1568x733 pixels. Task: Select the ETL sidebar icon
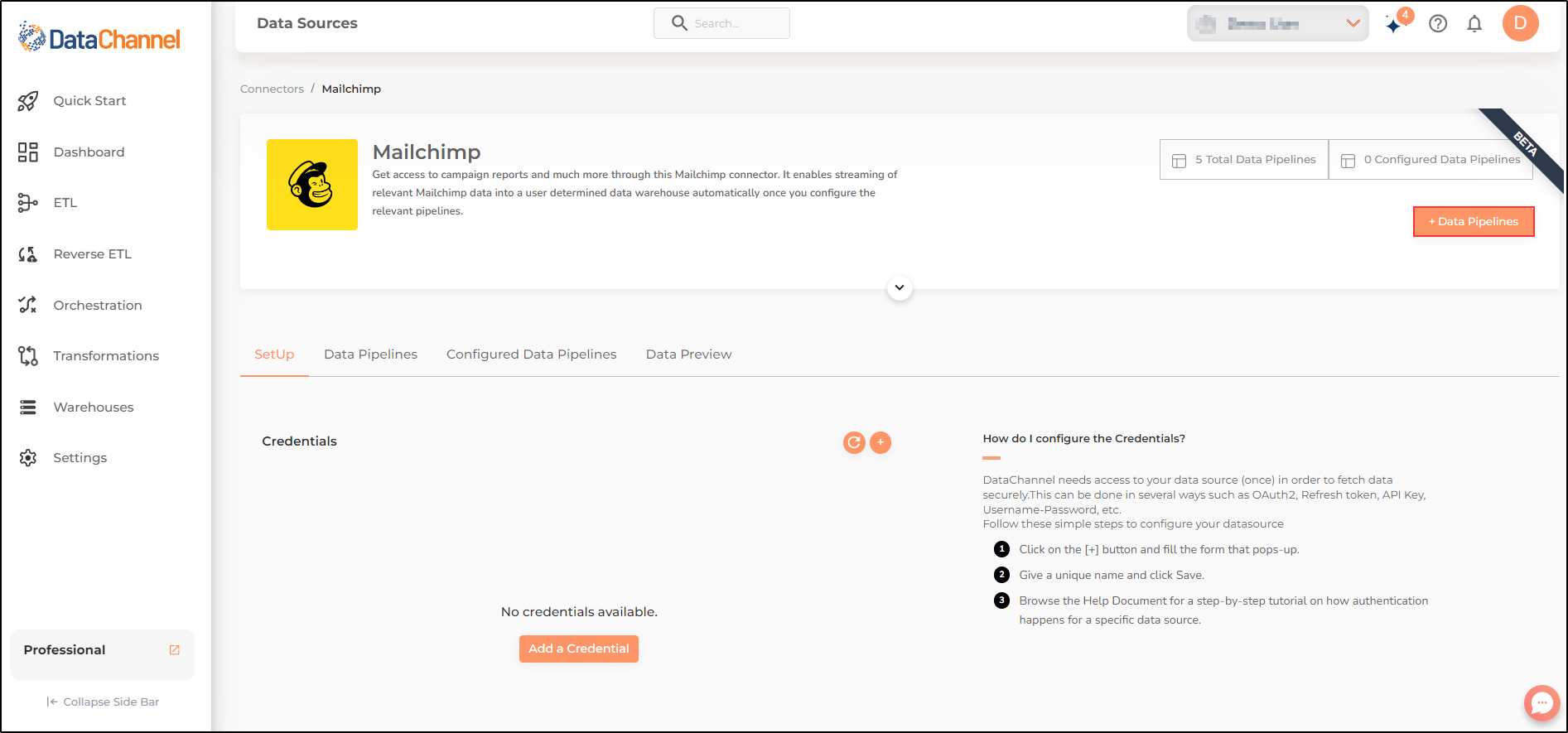click(28, 203)
